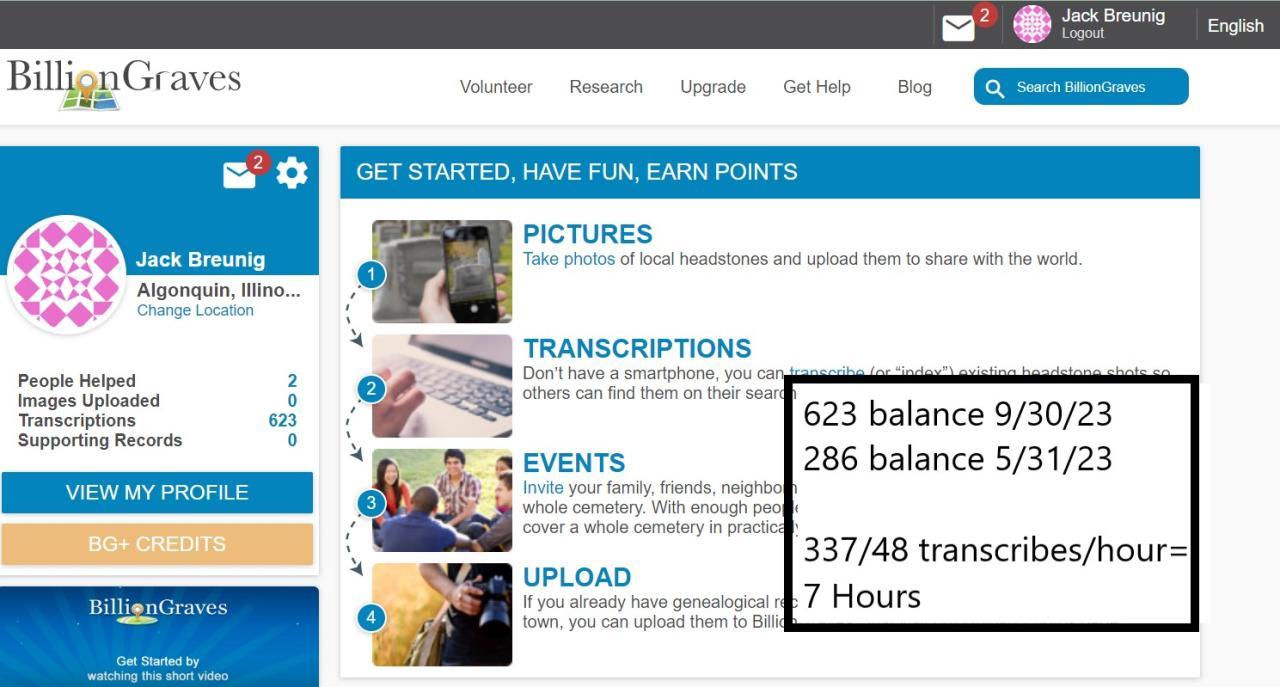
Task: Click the TRANSCRIPTIONS heading
Action: pos(637,348)
